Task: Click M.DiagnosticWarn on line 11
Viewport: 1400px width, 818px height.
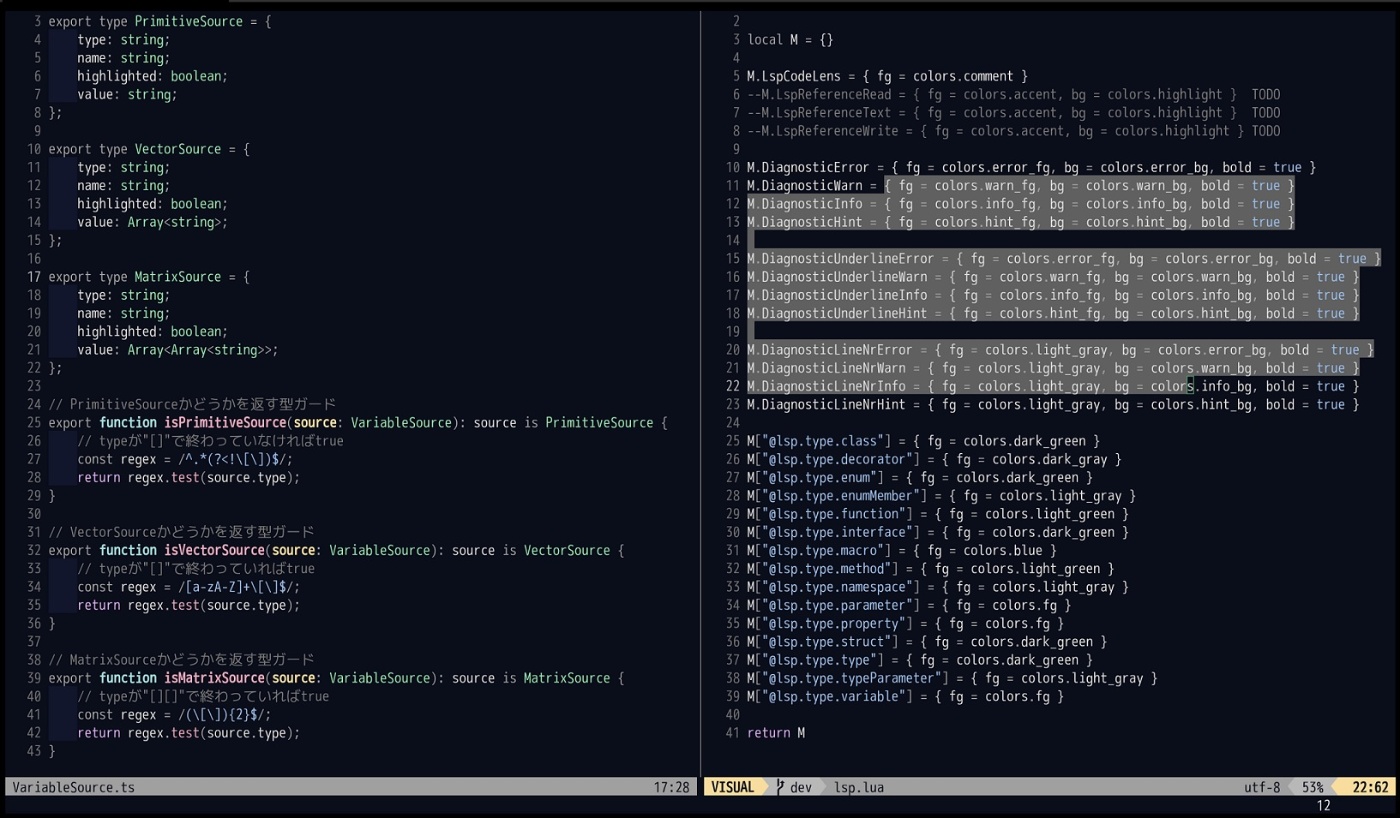Action: [x=805, y=186]
